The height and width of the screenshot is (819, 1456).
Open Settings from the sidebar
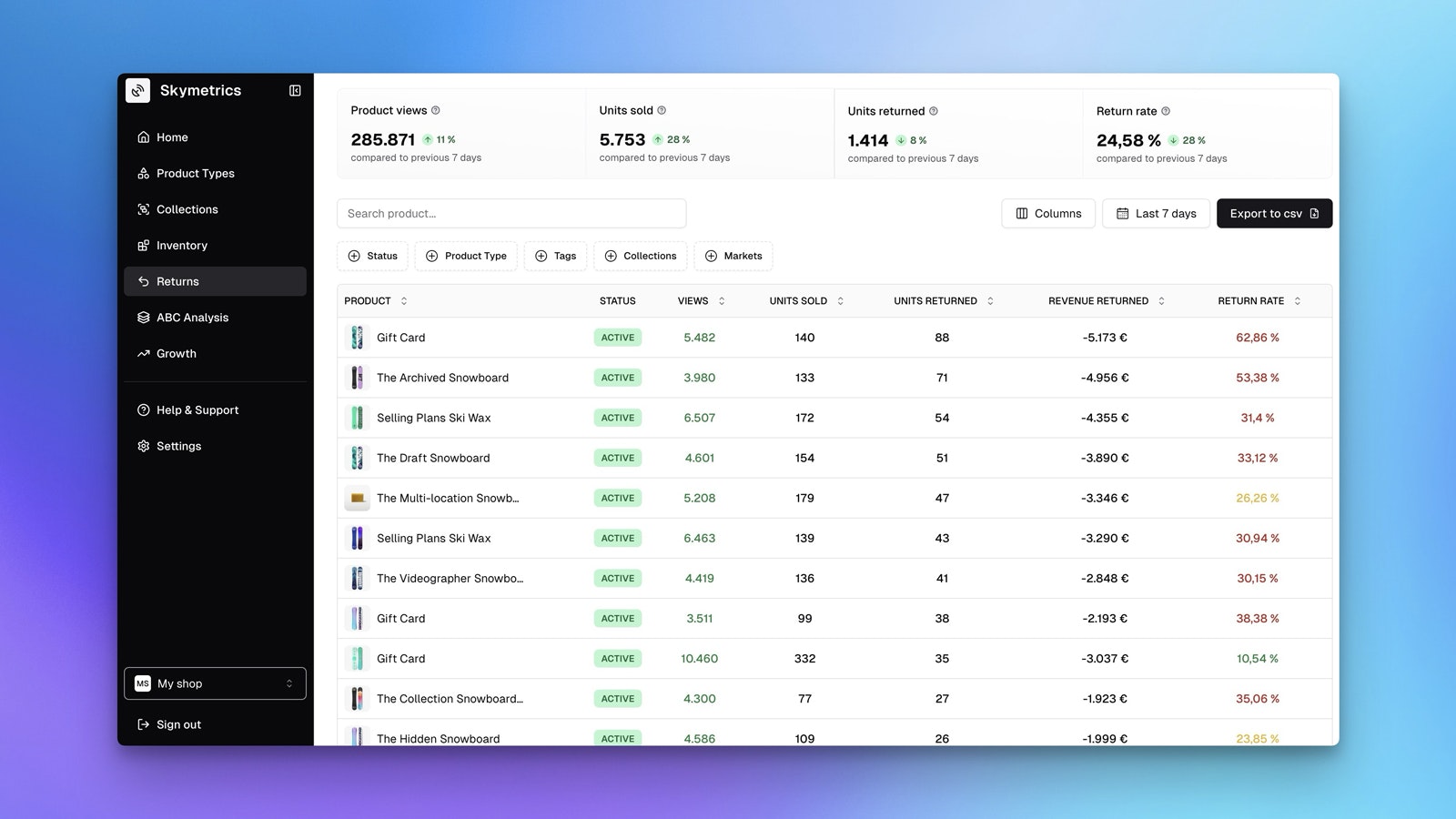pyautogui.click(x=215, y=446)
